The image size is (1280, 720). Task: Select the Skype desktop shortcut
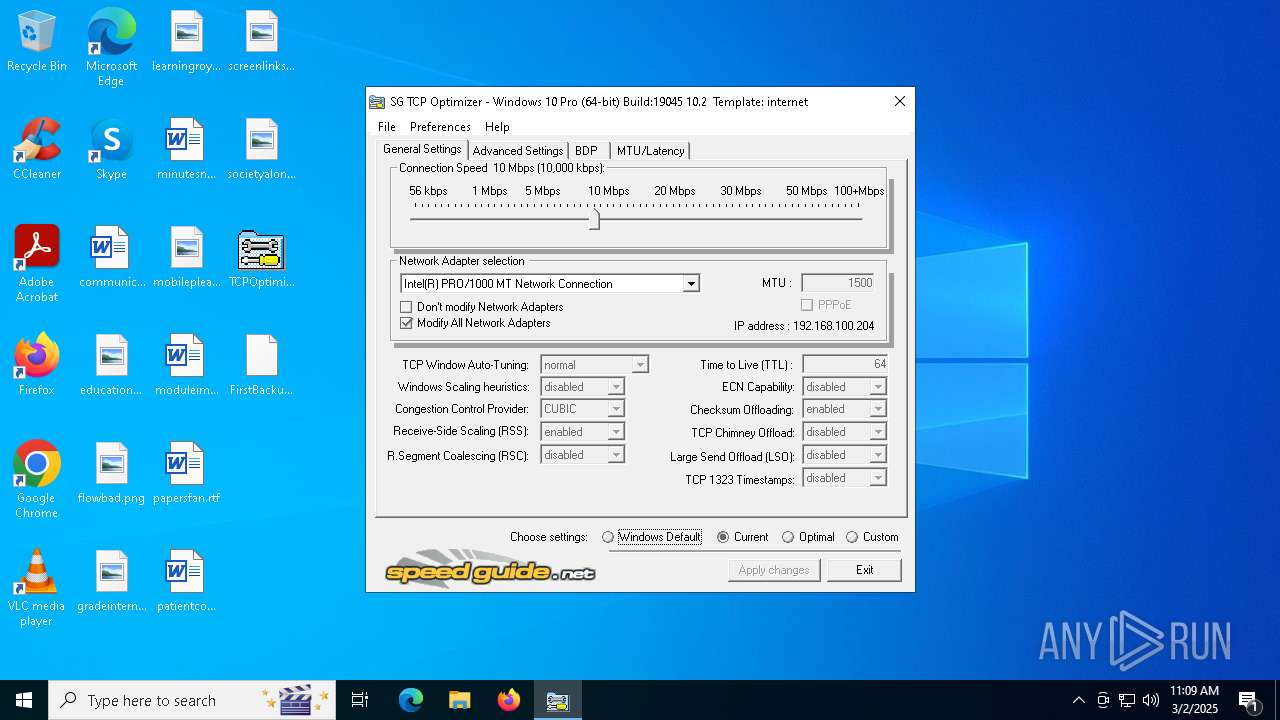111,150
